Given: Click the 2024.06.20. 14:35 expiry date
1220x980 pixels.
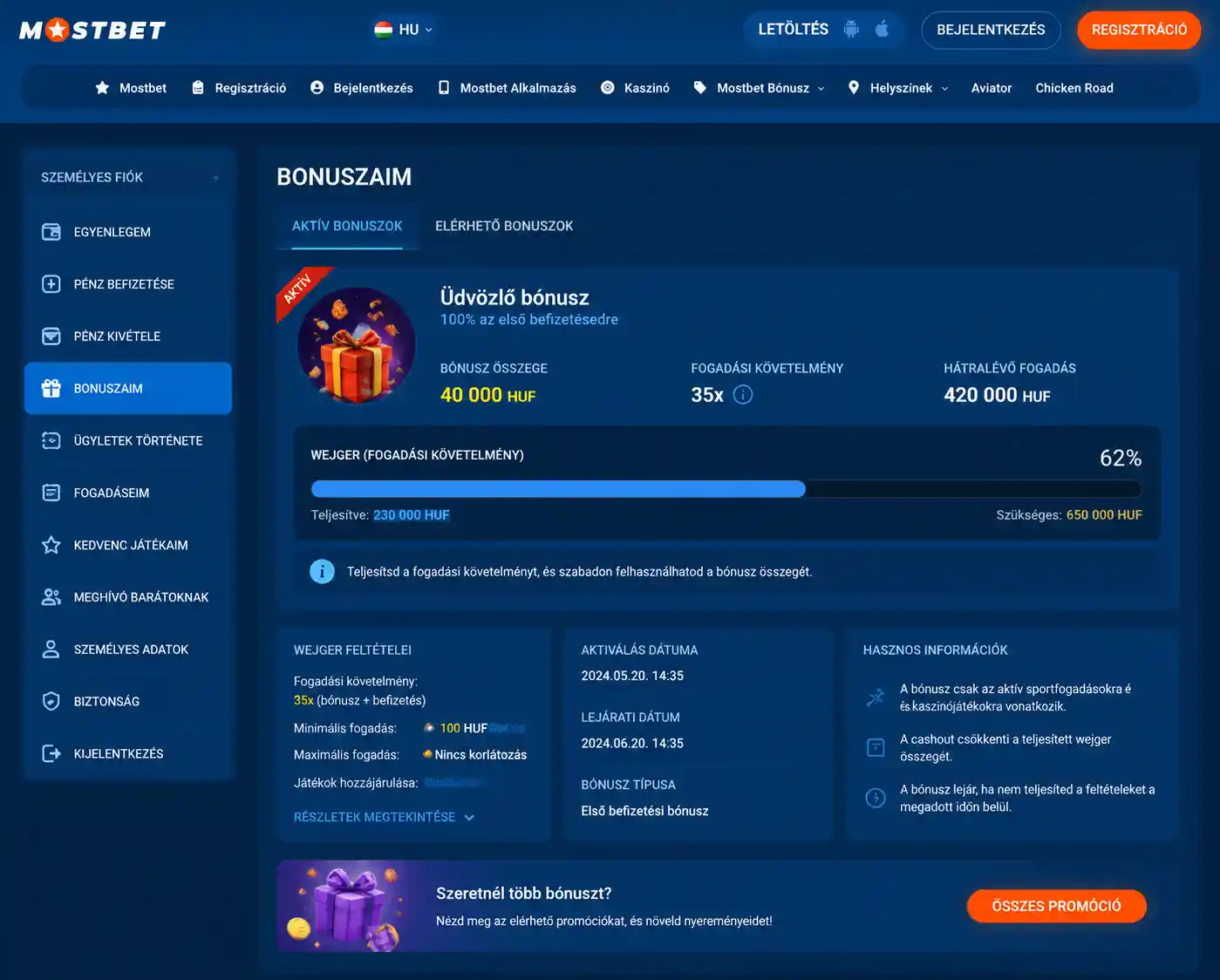Looking at the screenshot, I should click(632, 744).
